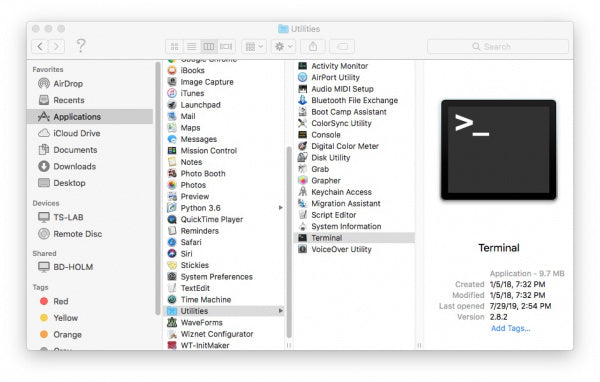Image resolution: width=600 pixels, height=382 pixels.
Task: Click the Add Tags link
Action: coord(510,328)
